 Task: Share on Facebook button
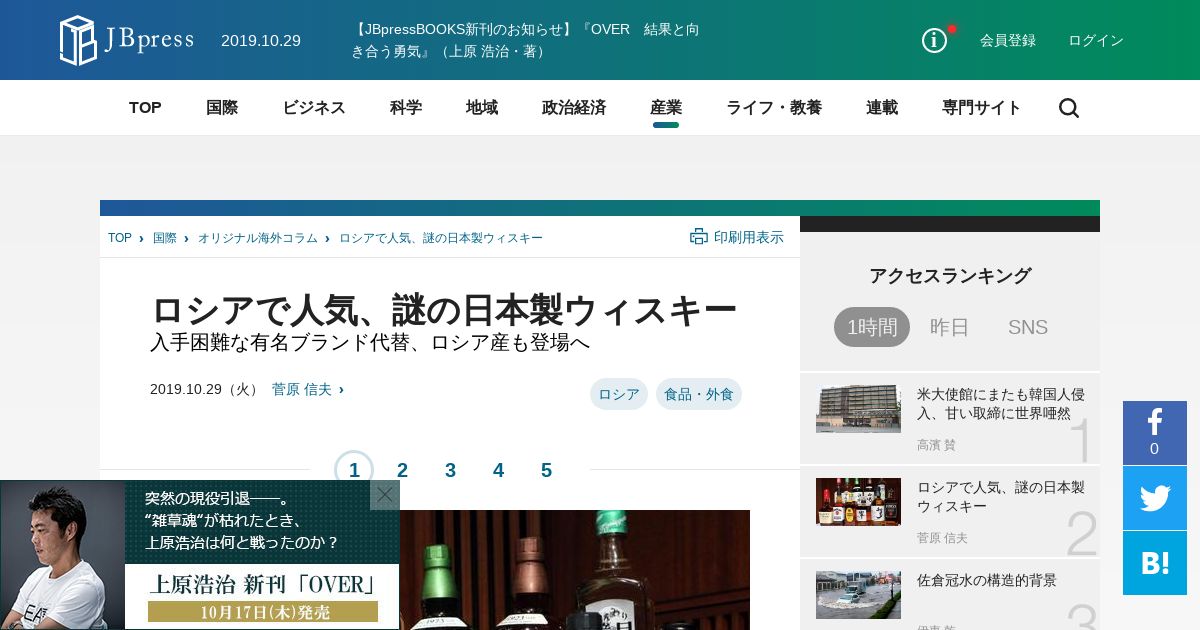click(x=1155, y=433)
